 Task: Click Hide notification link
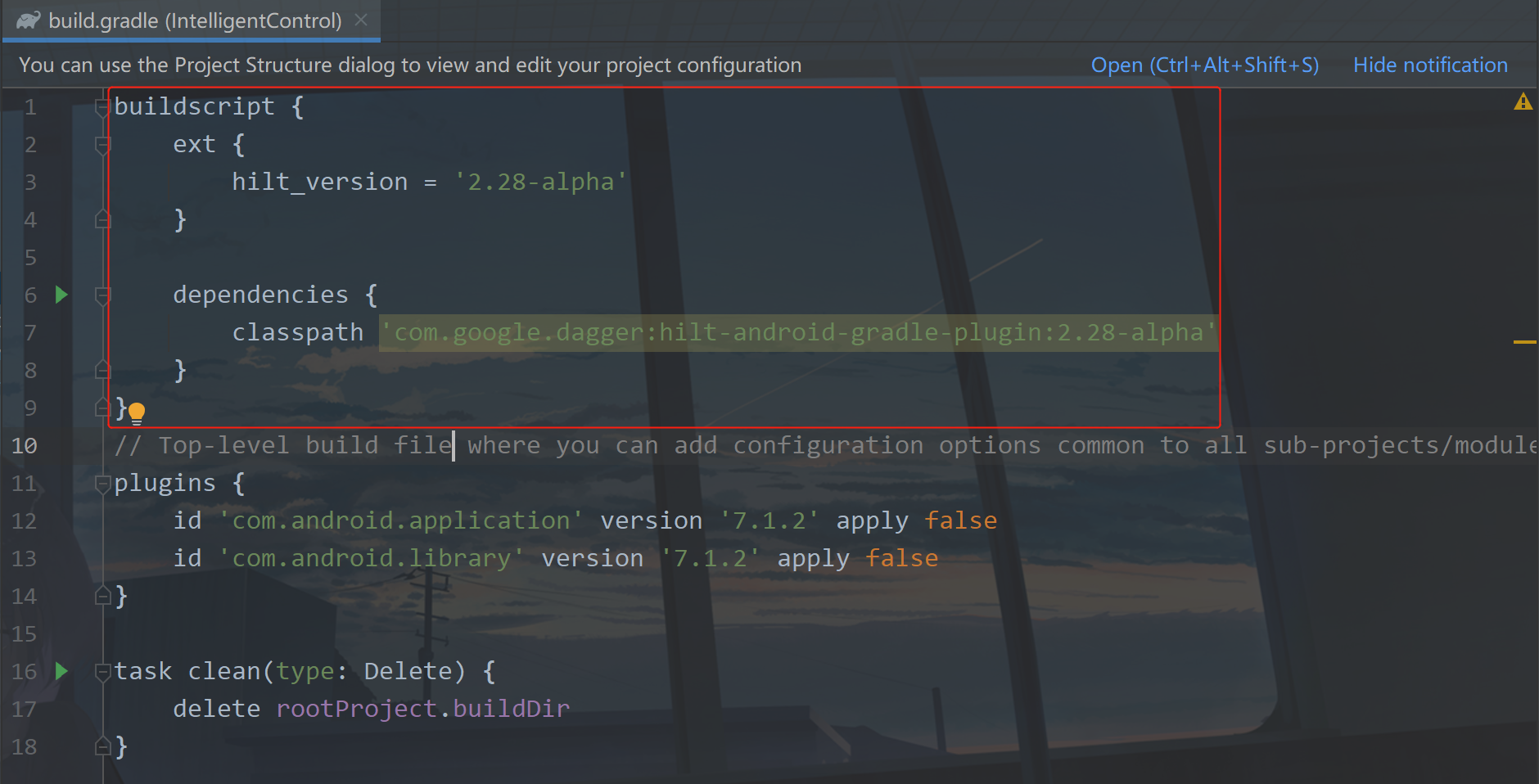tap(1430, 65)
